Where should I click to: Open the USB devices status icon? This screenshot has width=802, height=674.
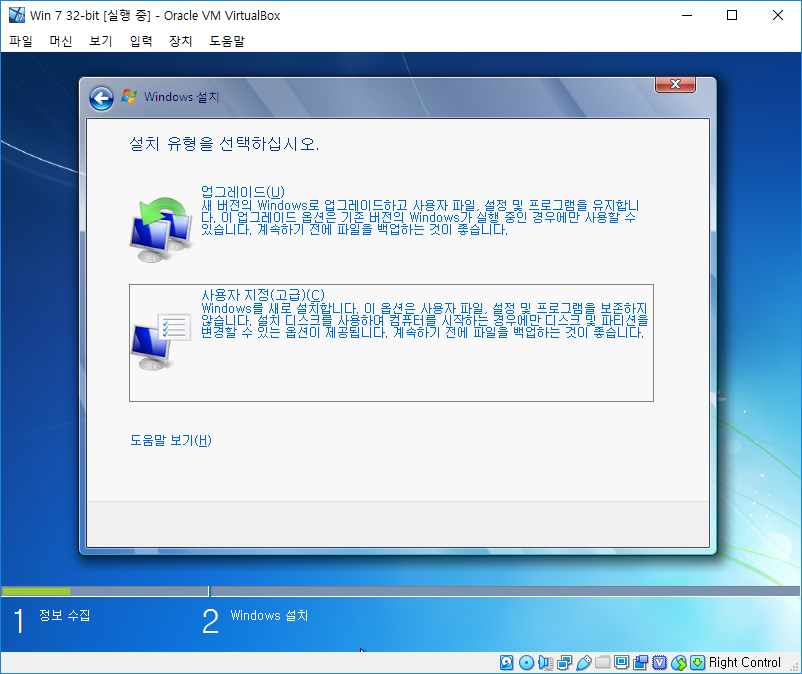click(x=584, y=662)
